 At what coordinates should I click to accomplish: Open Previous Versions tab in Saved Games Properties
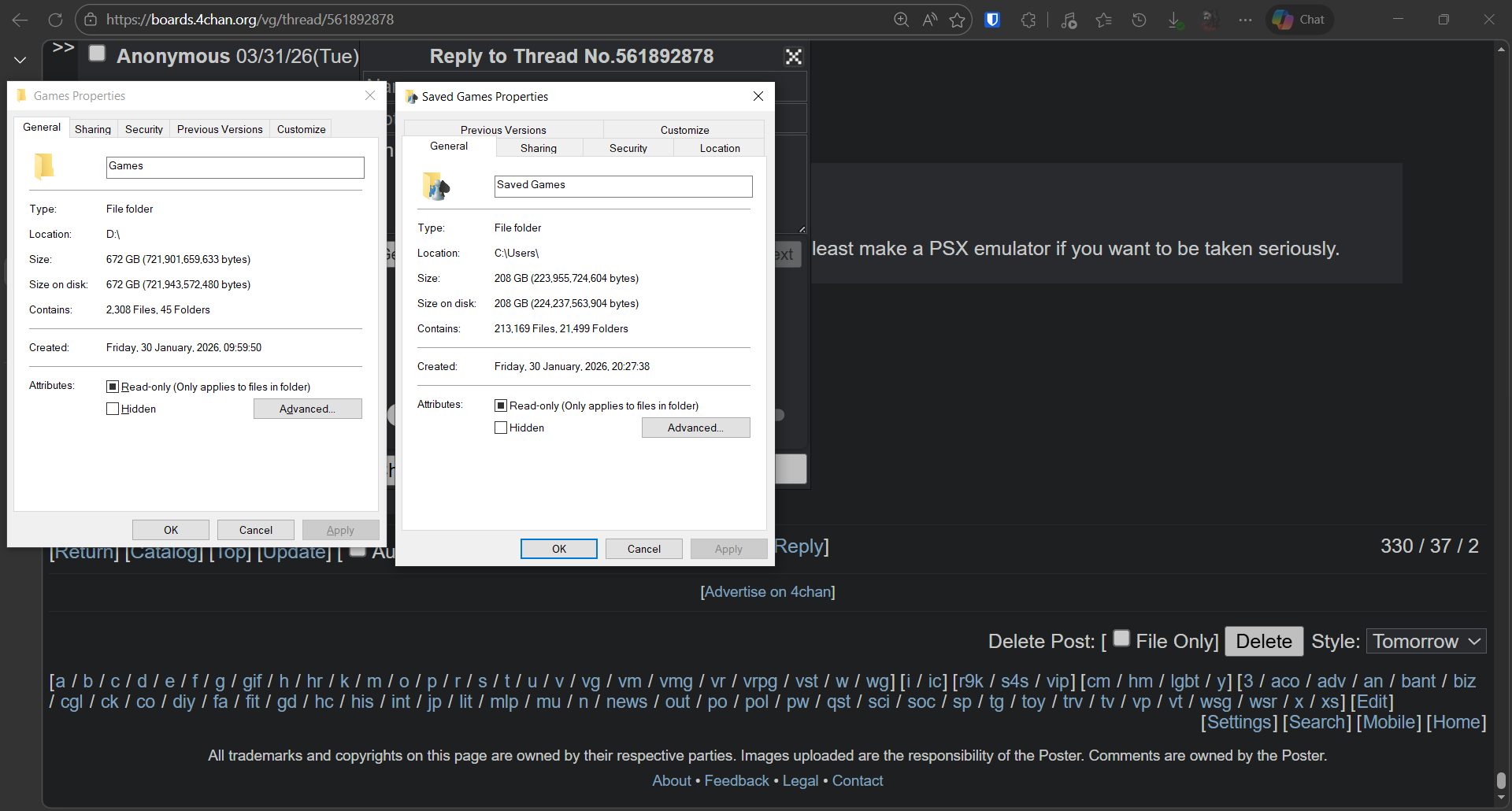tap(503, 130)
